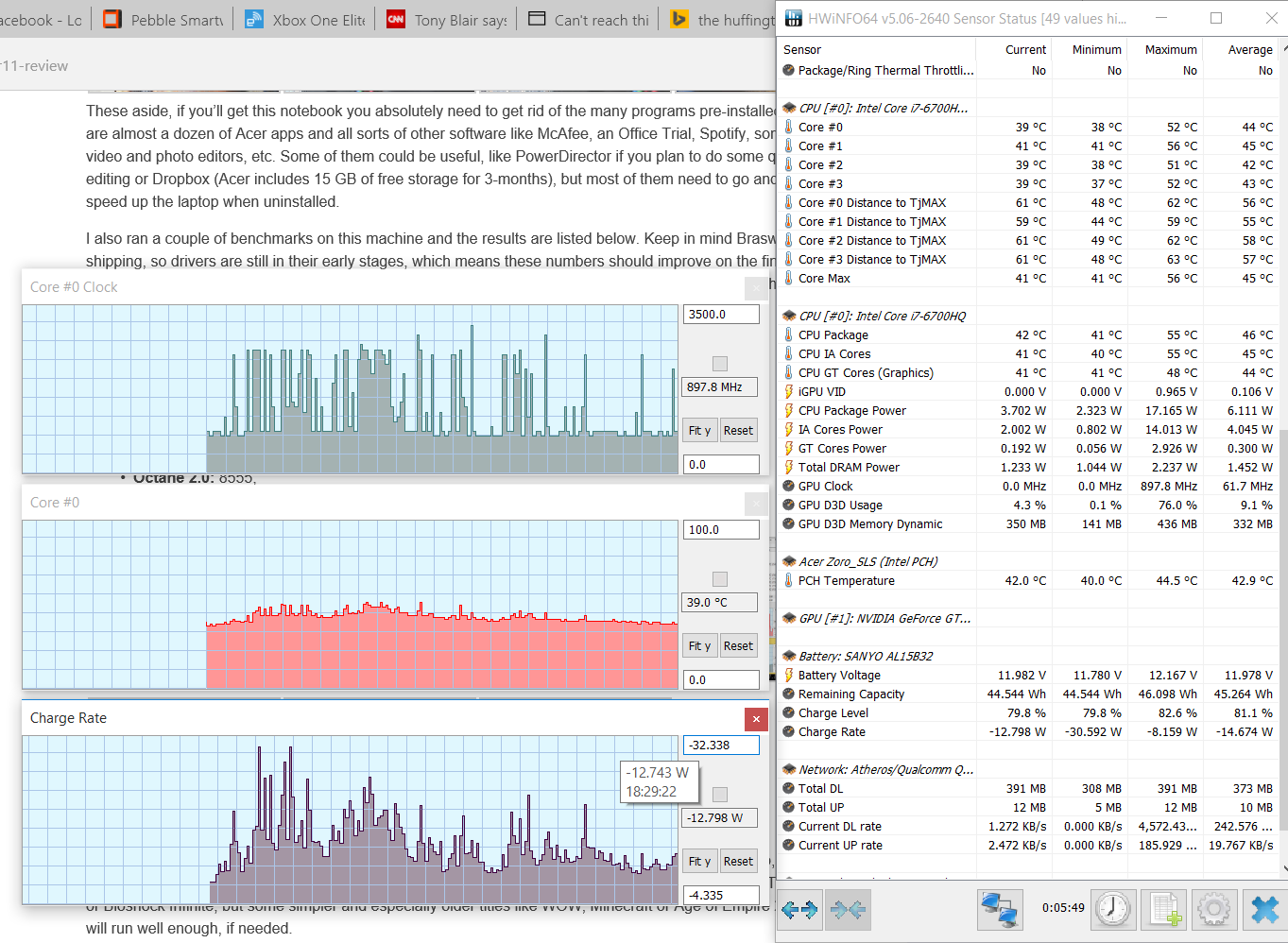Click Reset in Charge Rate graph
Image resolution: width=1288 pixels, height=943 pixels.
click(739, 861)
